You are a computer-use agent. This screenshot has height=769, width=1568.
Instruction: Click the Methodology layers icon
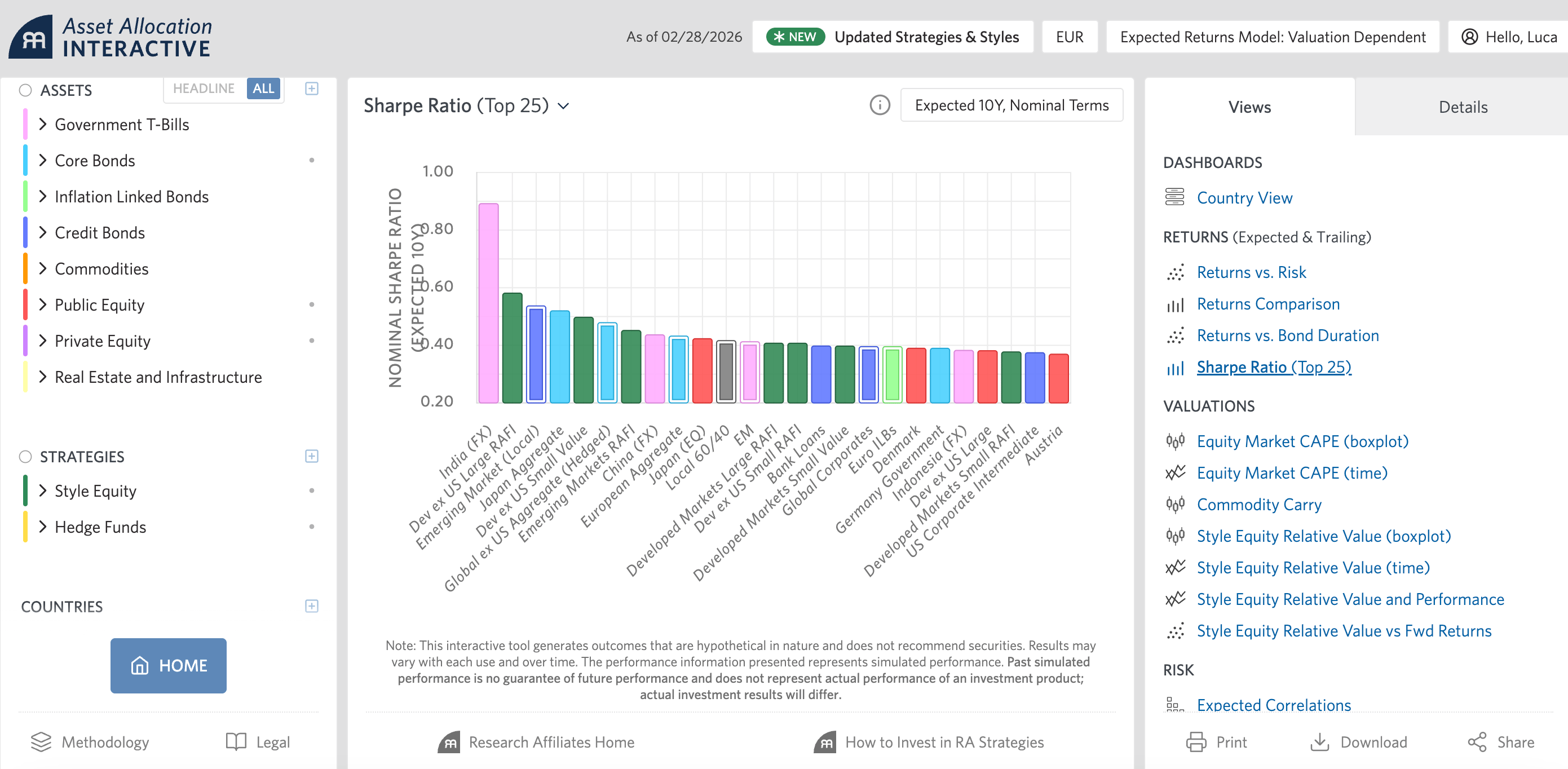coord(41,741)
